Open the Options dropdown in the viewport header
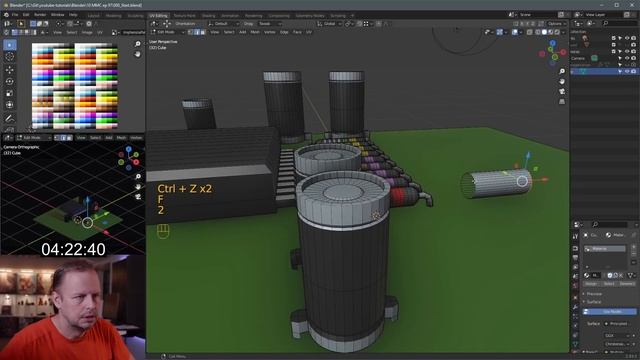640x360 pixels. click(556, 24)
